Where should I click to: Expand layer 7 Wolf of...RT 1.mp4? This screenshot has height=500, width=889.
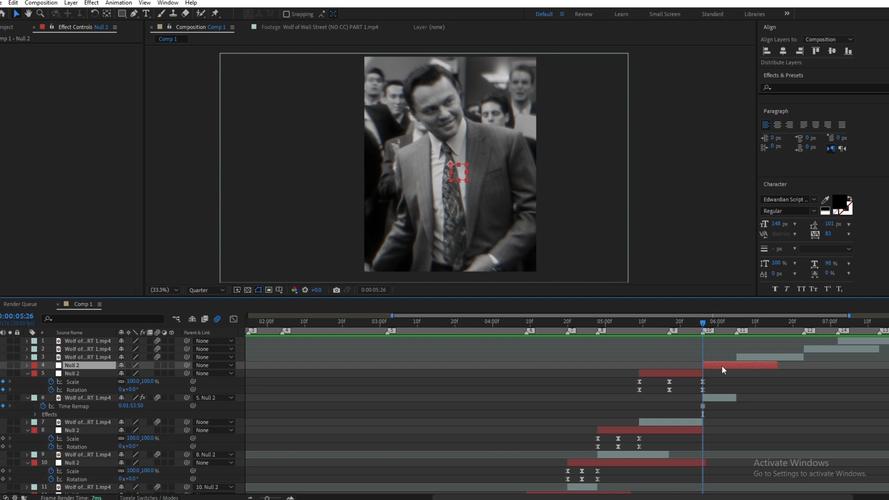(27, 422)
